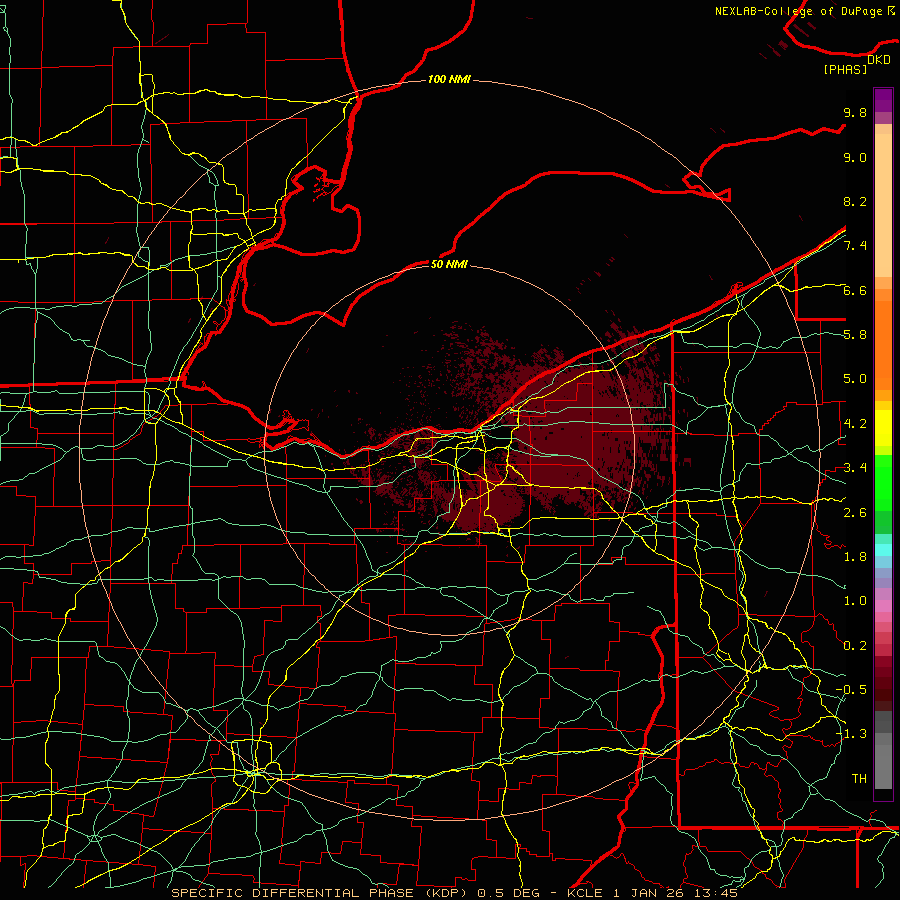The height and width of the screenshot is (900, 900).
Task: Click the 5.8 value on the scale
Action: pyautogui.click(x=855, y=335)
